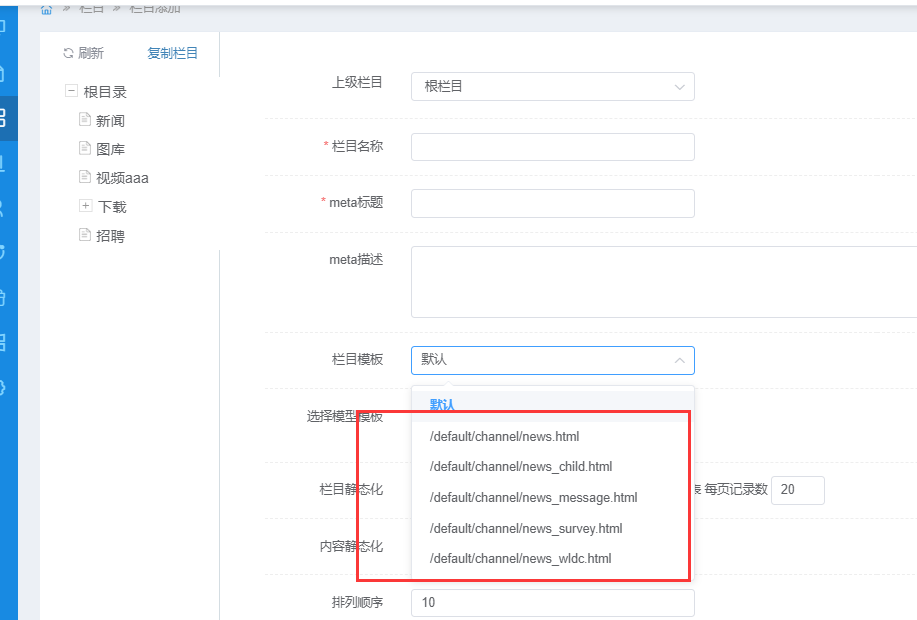Click the file icon beside 招聘
This screenshot has height=620, width=917.
click(85, 235)
